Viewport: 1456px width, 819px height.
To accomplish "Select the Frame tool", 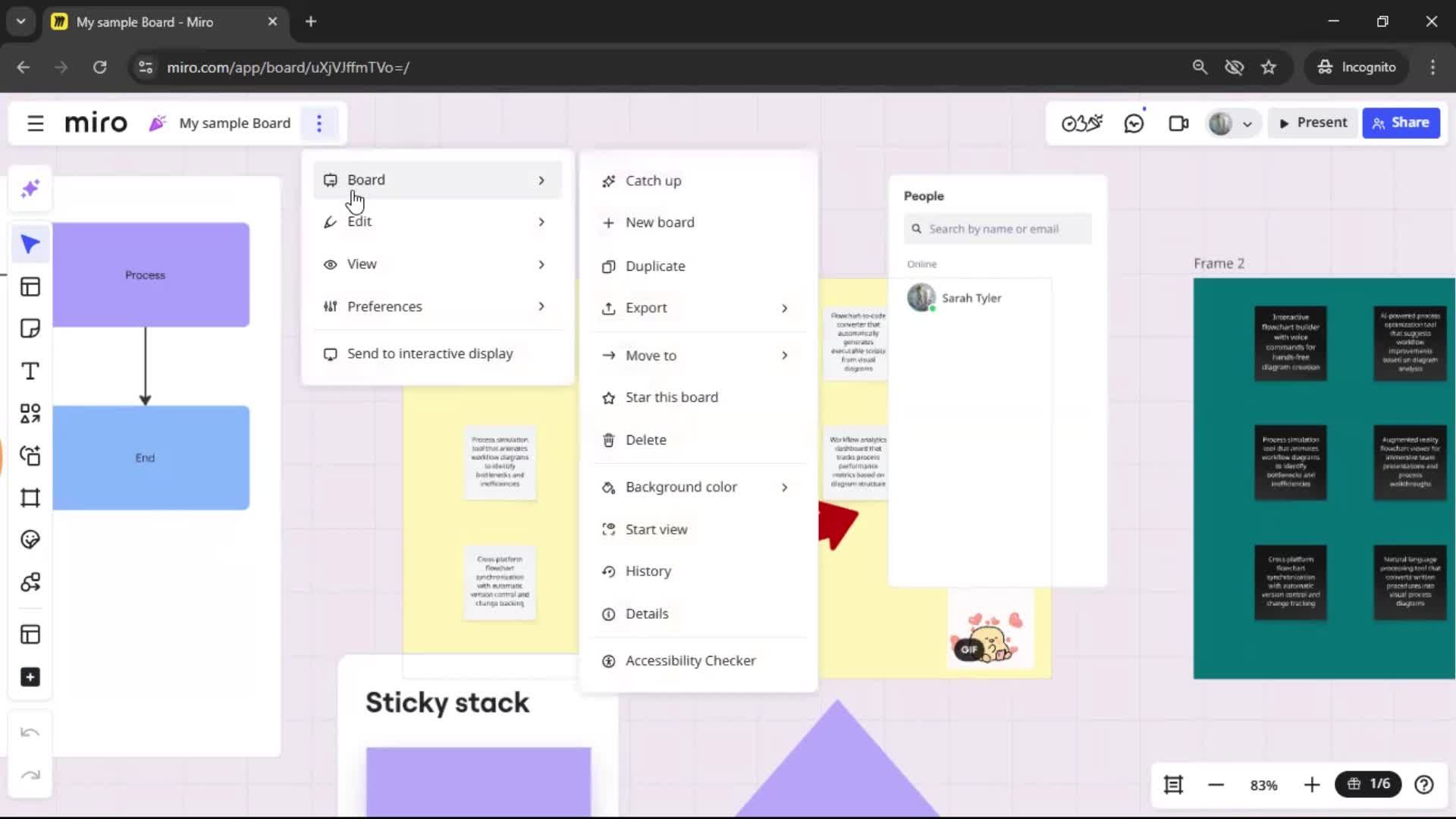I will pyautogui.click(x=30, y=497).
